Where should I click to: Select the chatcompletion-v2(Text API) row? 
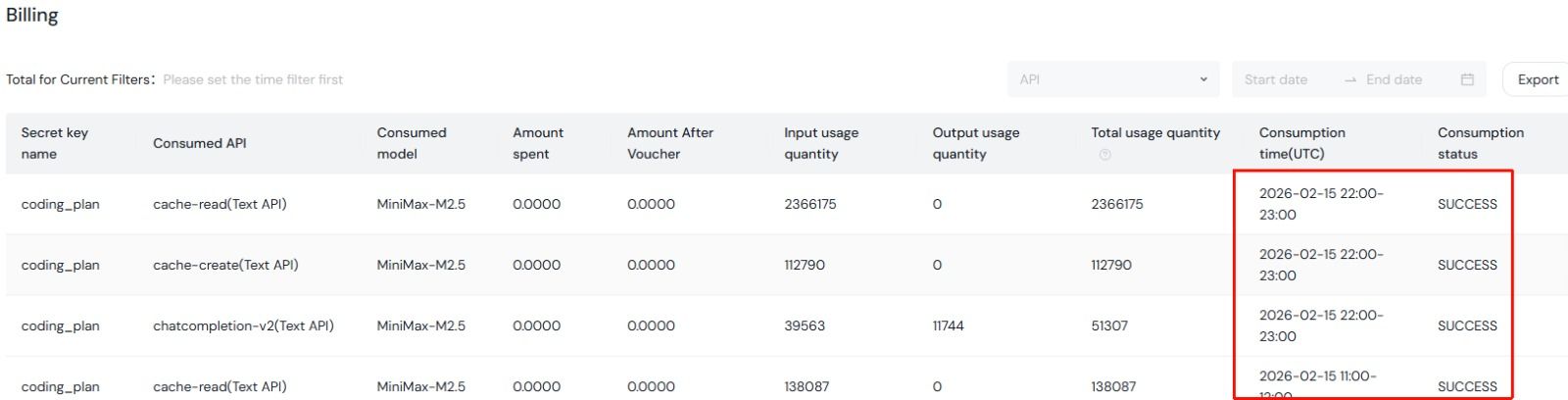tap(243, 325)
